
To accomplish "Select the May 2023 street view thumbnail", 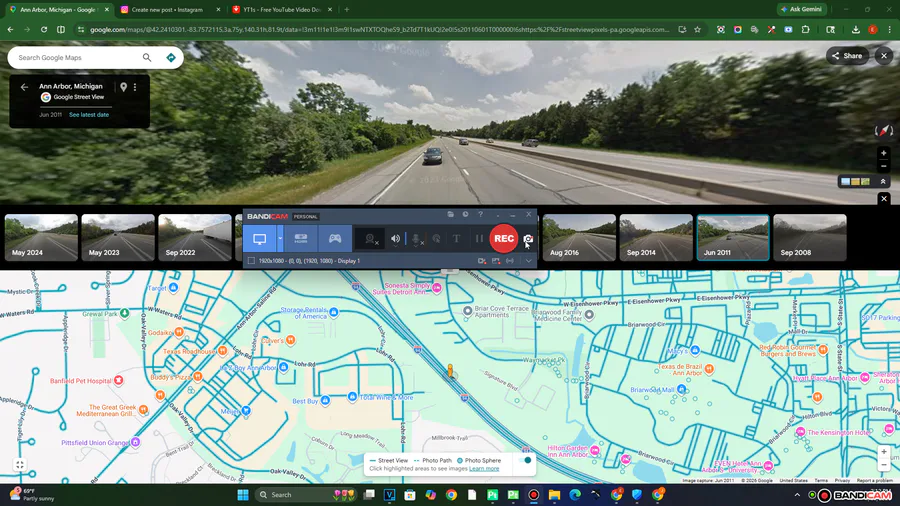I will point(118,238).
